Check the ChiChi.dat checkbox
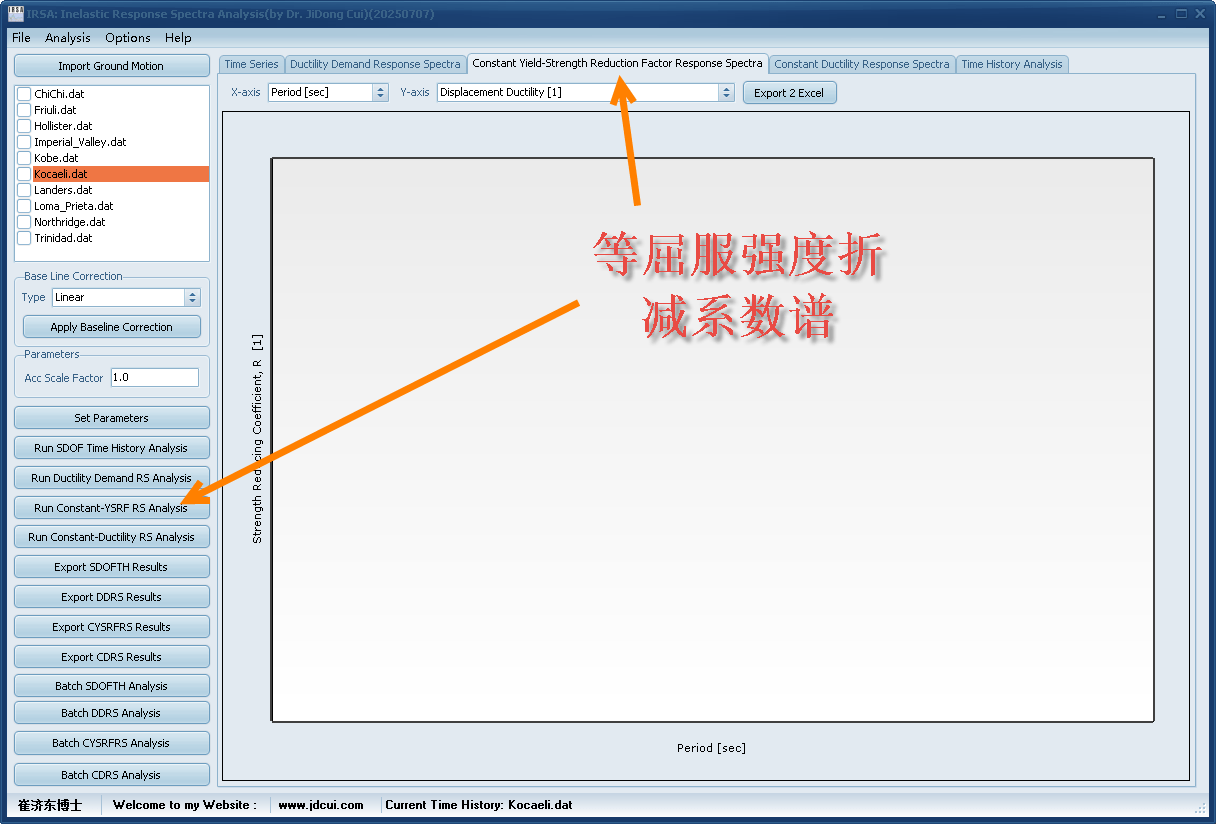Viewport: 1216px width, 824px height. (x=25, y=94)
